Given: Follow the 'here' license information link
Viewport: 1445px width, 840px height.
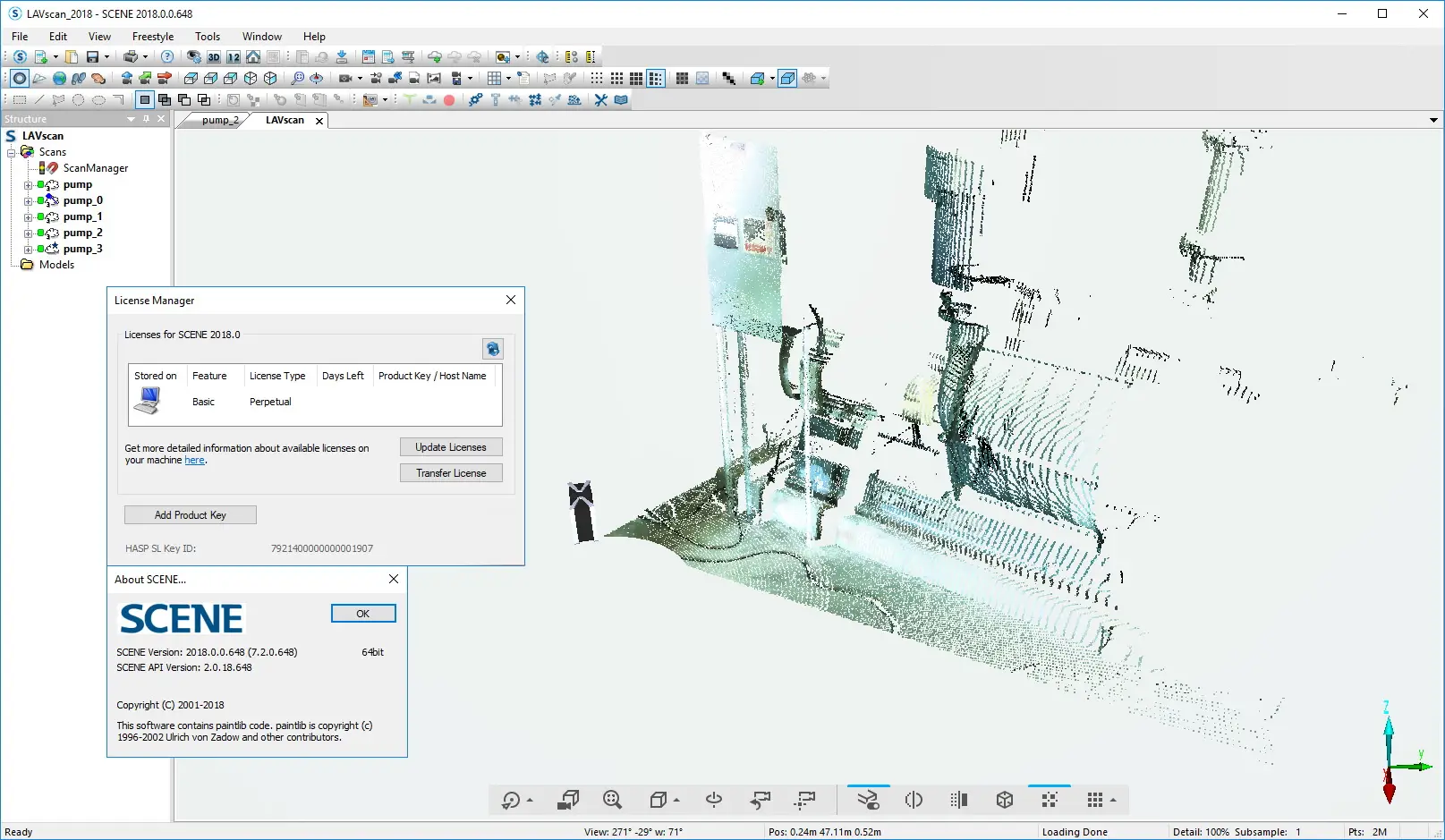Looking at the screenshot, I should 195,460.
